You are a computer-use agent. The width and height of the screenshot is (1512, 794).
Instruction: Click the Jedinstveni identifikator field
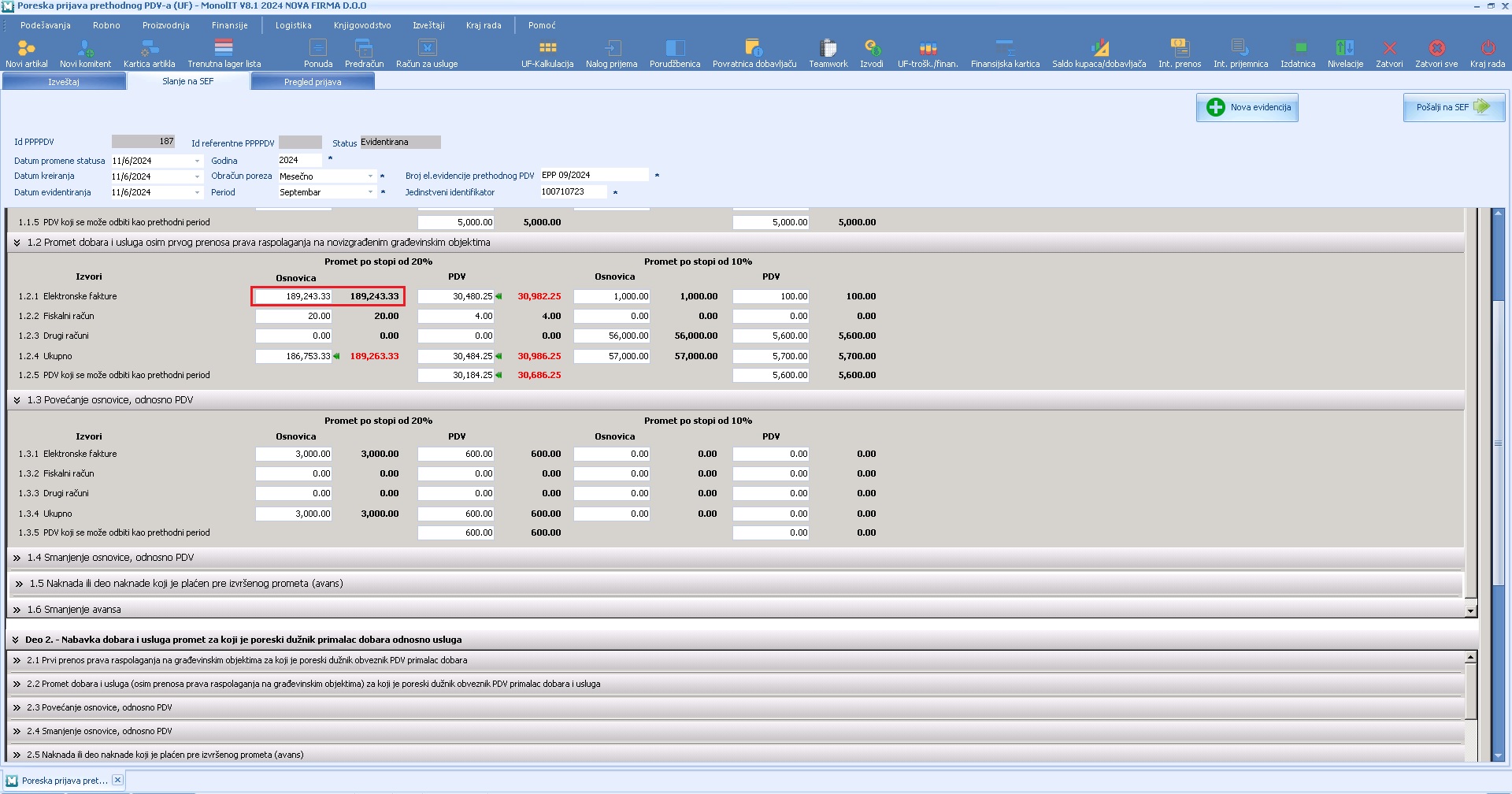click(573, 191)
